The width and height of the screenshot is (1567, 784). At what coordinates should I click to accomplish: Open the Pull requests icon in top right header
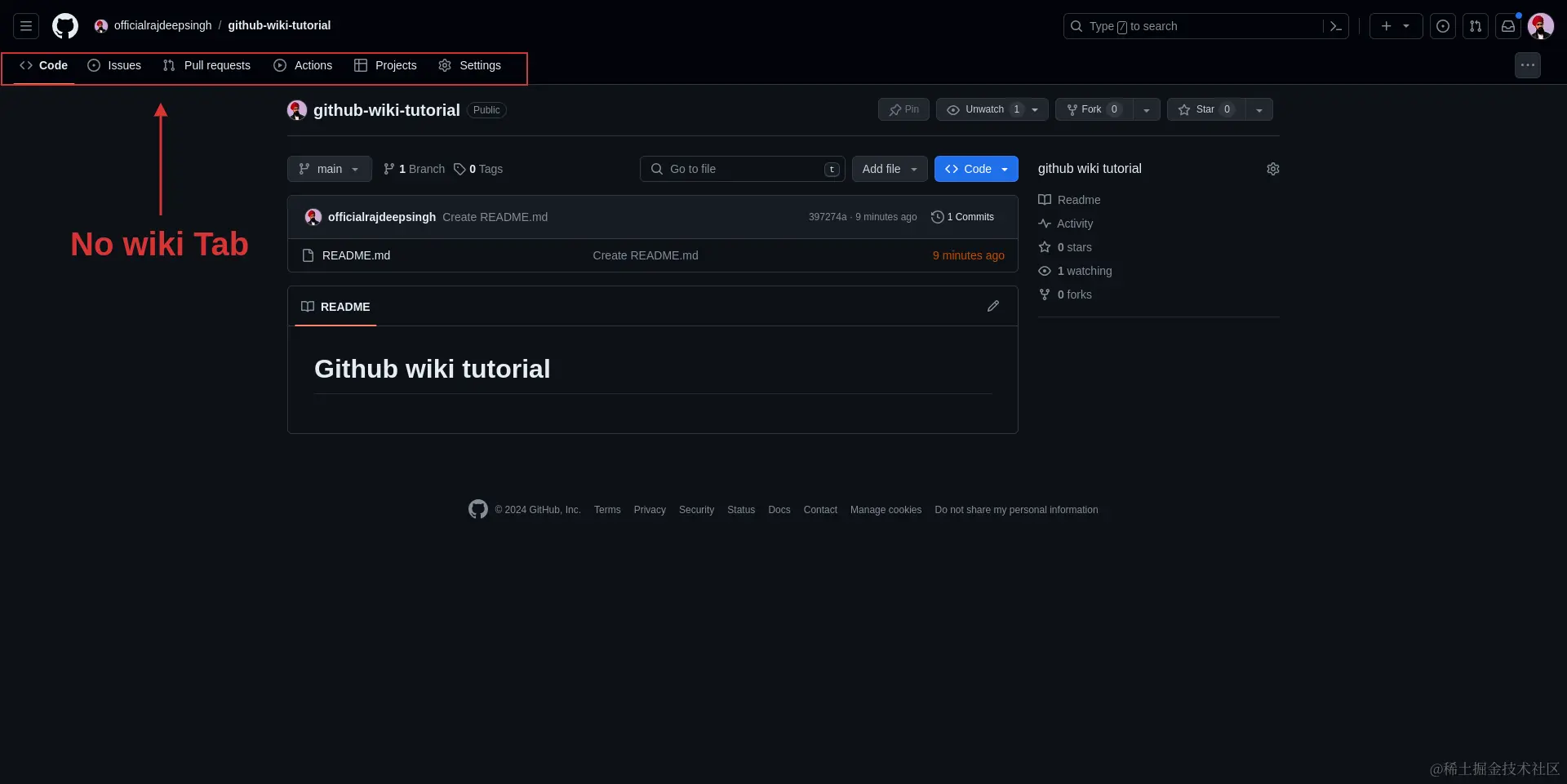point(1476,26)
